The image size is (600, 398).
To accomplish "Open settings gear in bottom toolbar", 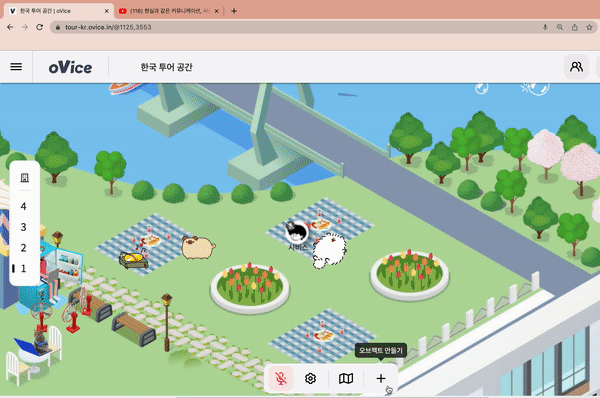I will point(310,378).
